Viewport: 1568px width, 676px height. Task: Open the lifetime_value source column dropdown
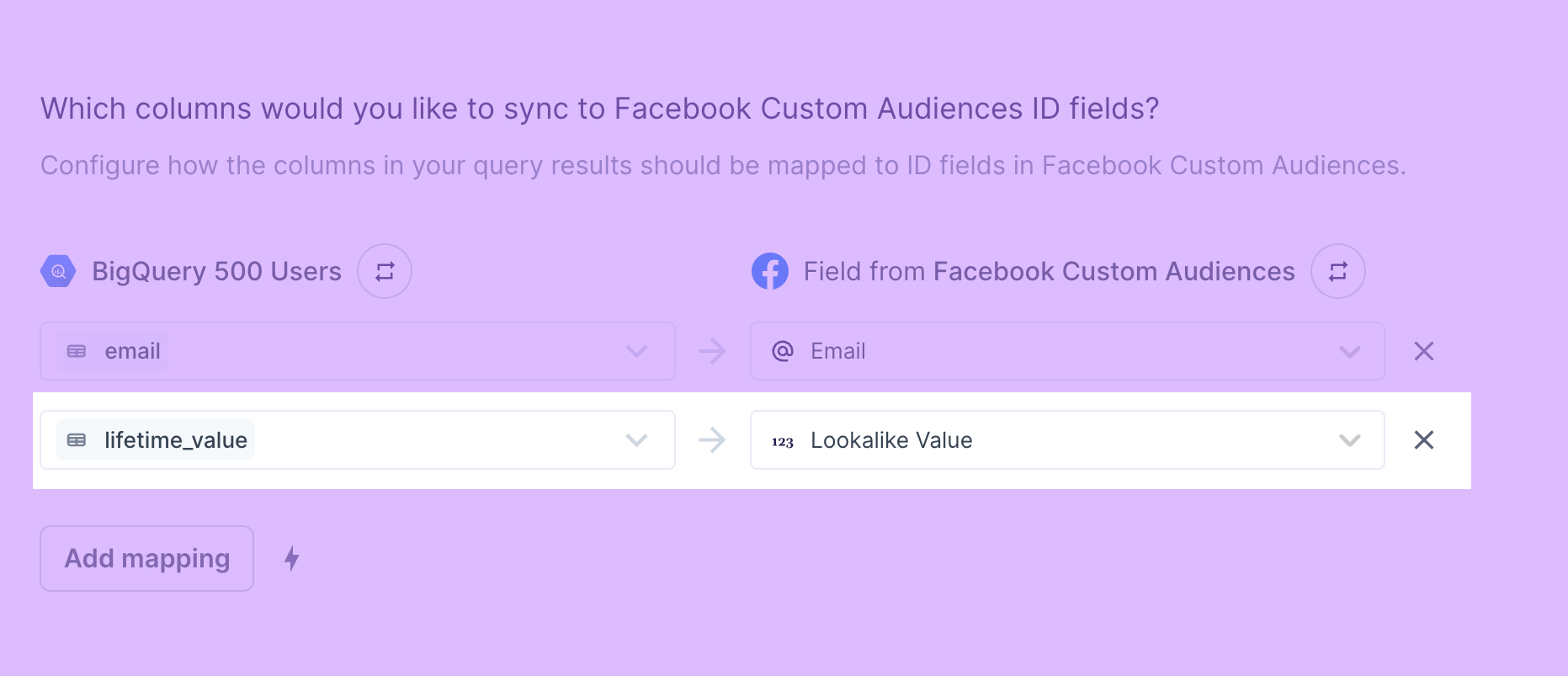click(358, 440)
